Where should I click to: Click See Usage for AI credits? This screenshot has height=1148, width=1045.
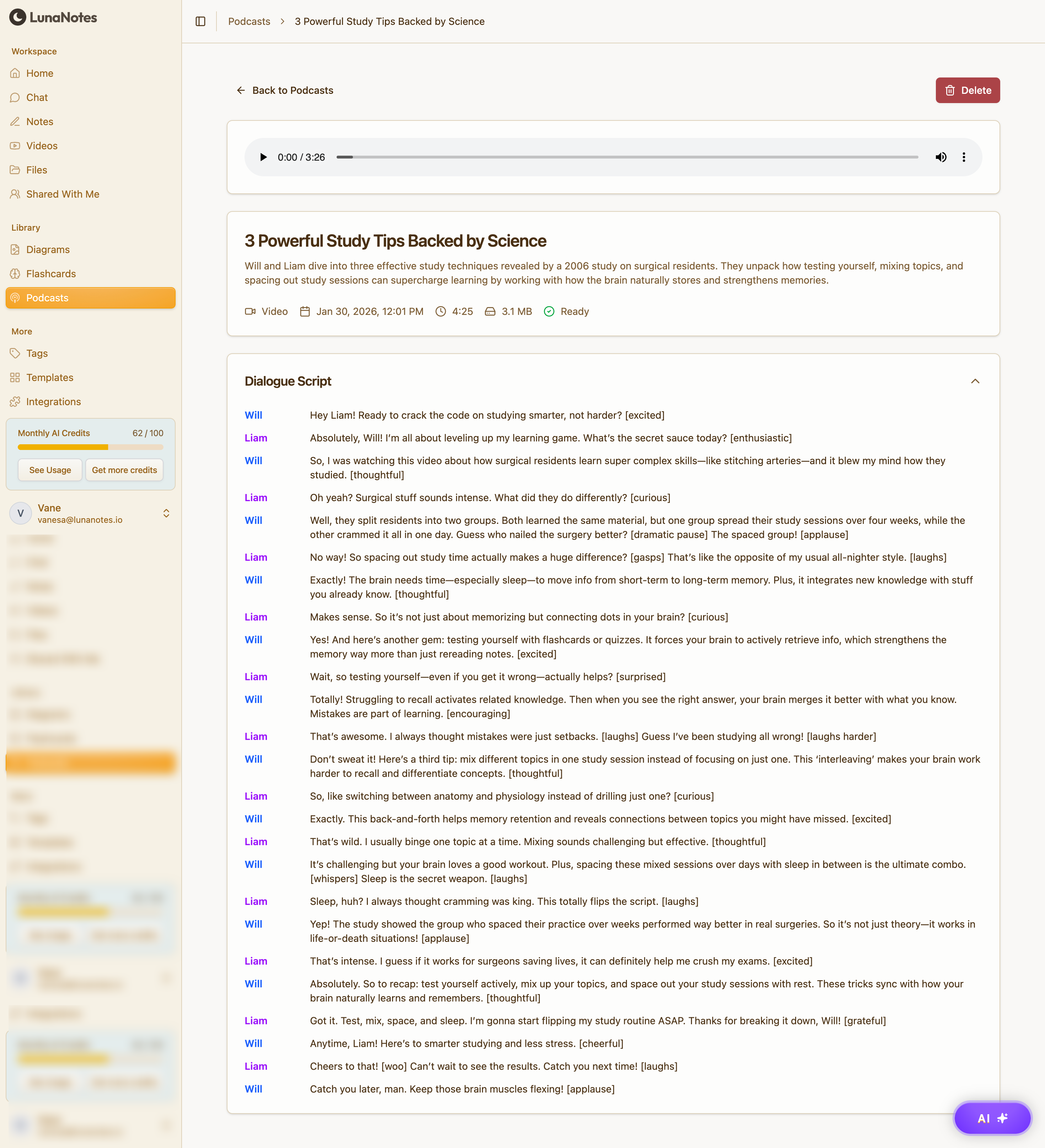[50, 470]
